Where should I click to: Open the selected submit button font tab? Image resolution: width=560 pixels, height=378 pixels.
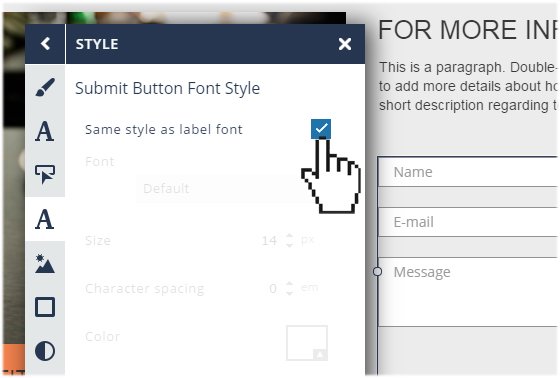(45, 219)
